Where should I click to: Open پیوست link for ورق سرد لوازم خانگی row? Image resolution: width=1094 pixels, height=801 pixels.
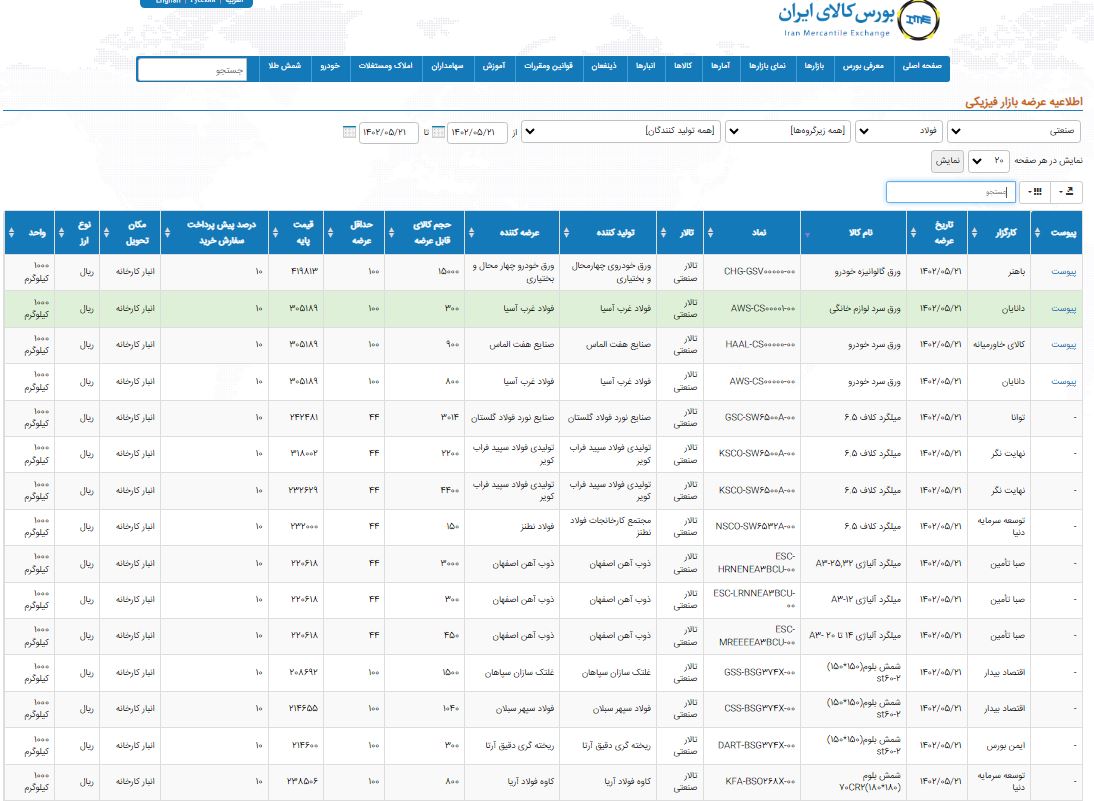[x=1063, y=308]
